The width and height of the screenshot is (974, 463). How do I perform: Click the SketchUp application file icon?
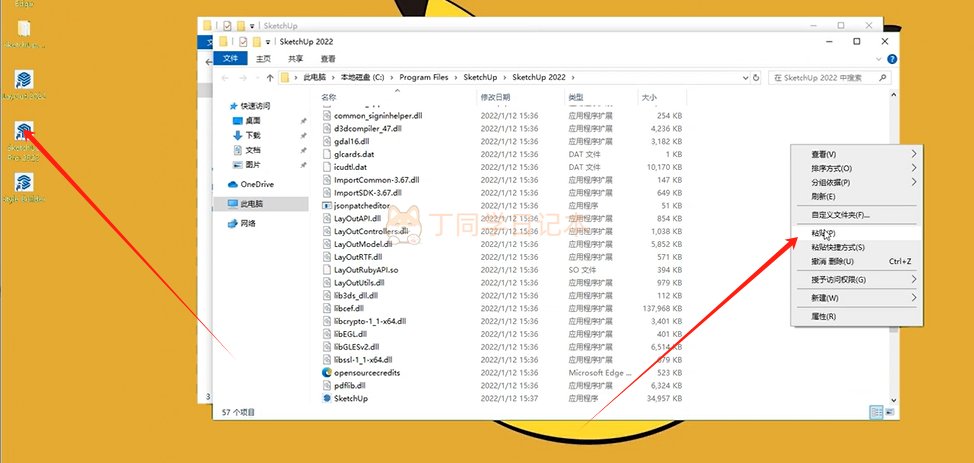point(326,398)
